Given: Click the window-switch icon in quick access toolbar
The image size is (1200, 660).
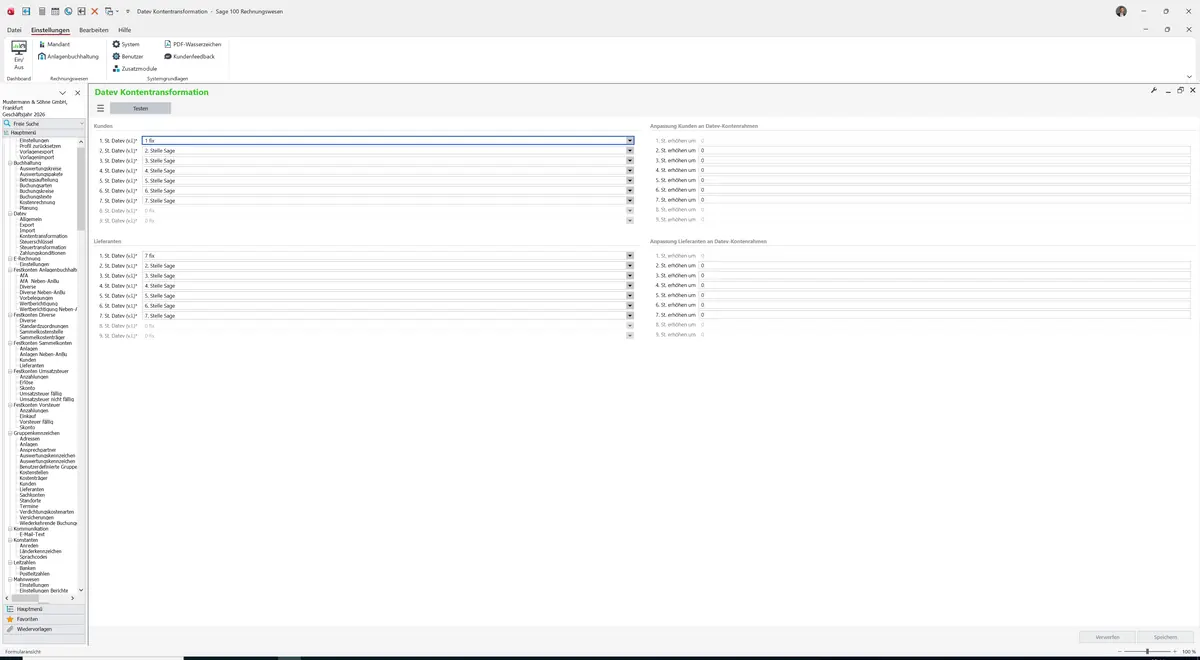Looking at the screenshot, I should pyautogui.click(x=109, y=11).
